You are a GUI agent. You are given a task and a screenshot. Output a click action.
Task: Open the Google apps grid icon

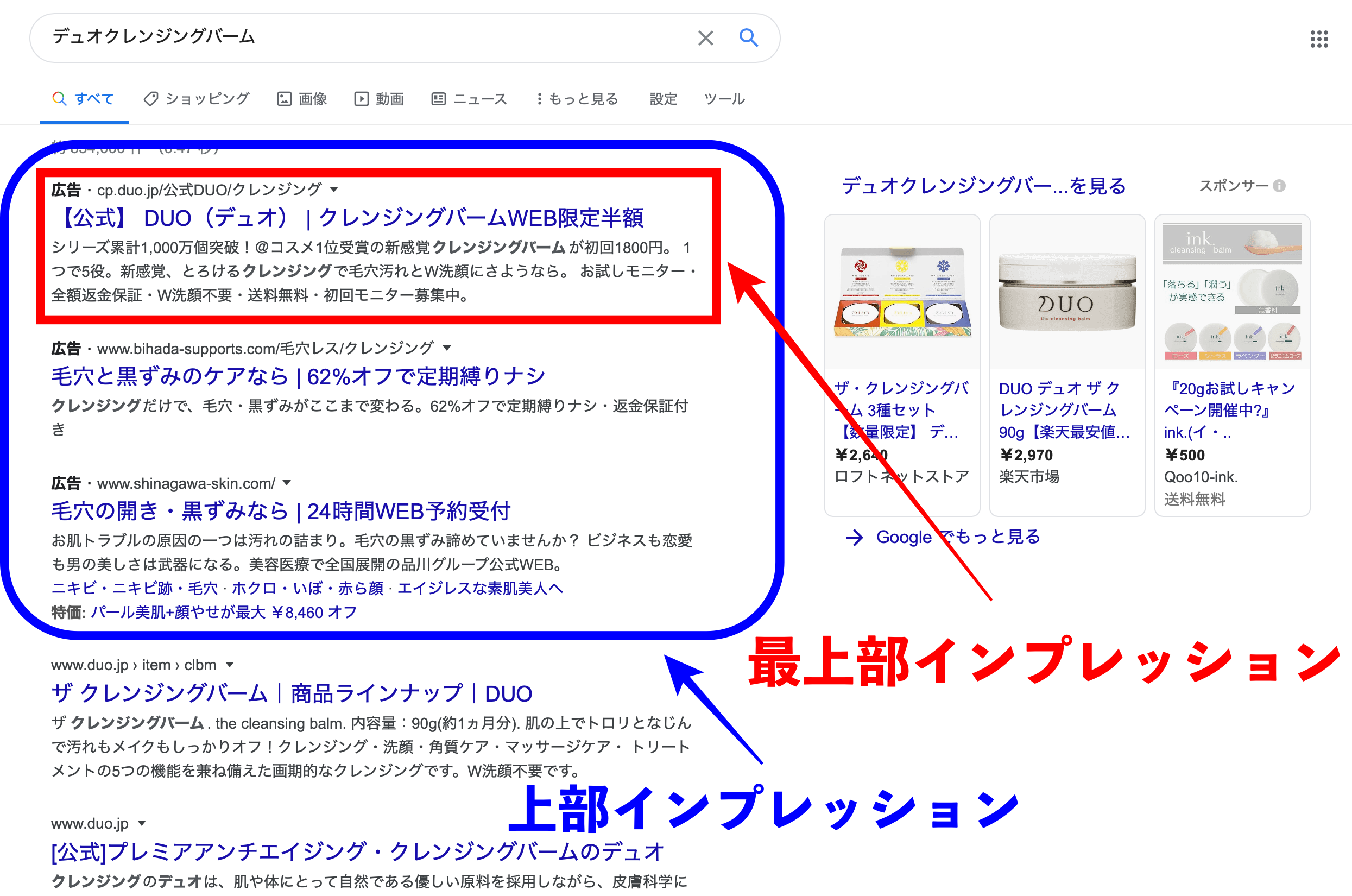(x=1319, y=39)
